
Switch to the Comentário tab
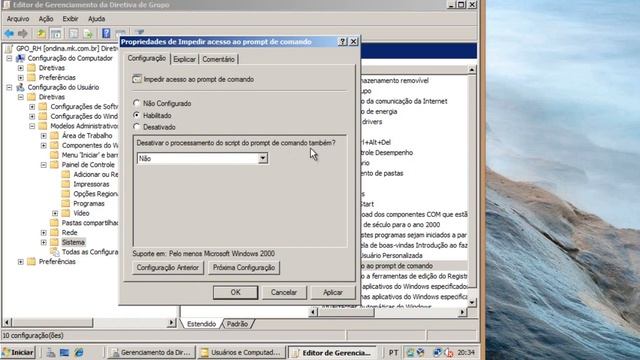pyautogui.click(x=218, y=59)
